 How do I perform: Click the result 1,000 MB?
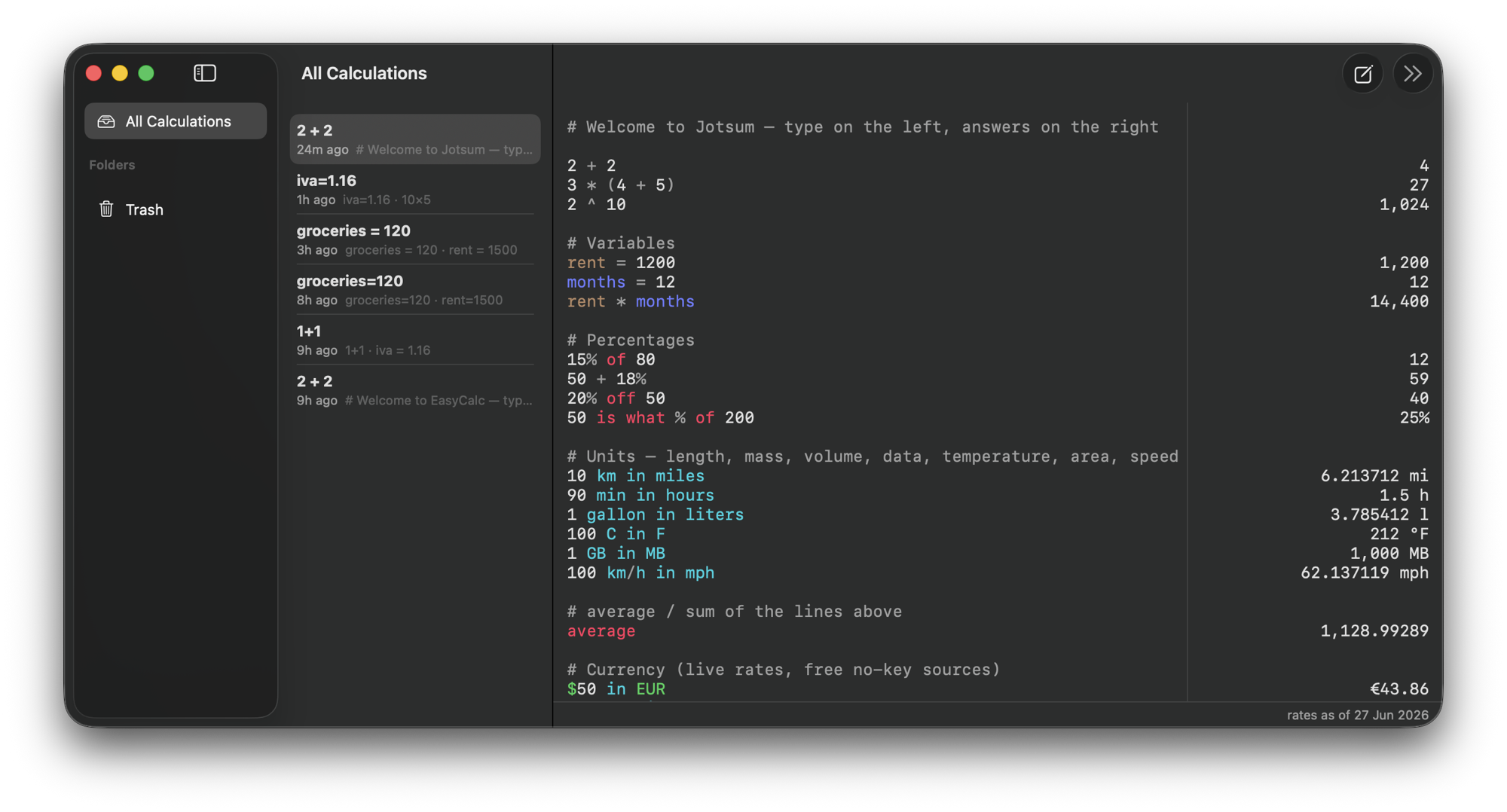[1389, 553]
